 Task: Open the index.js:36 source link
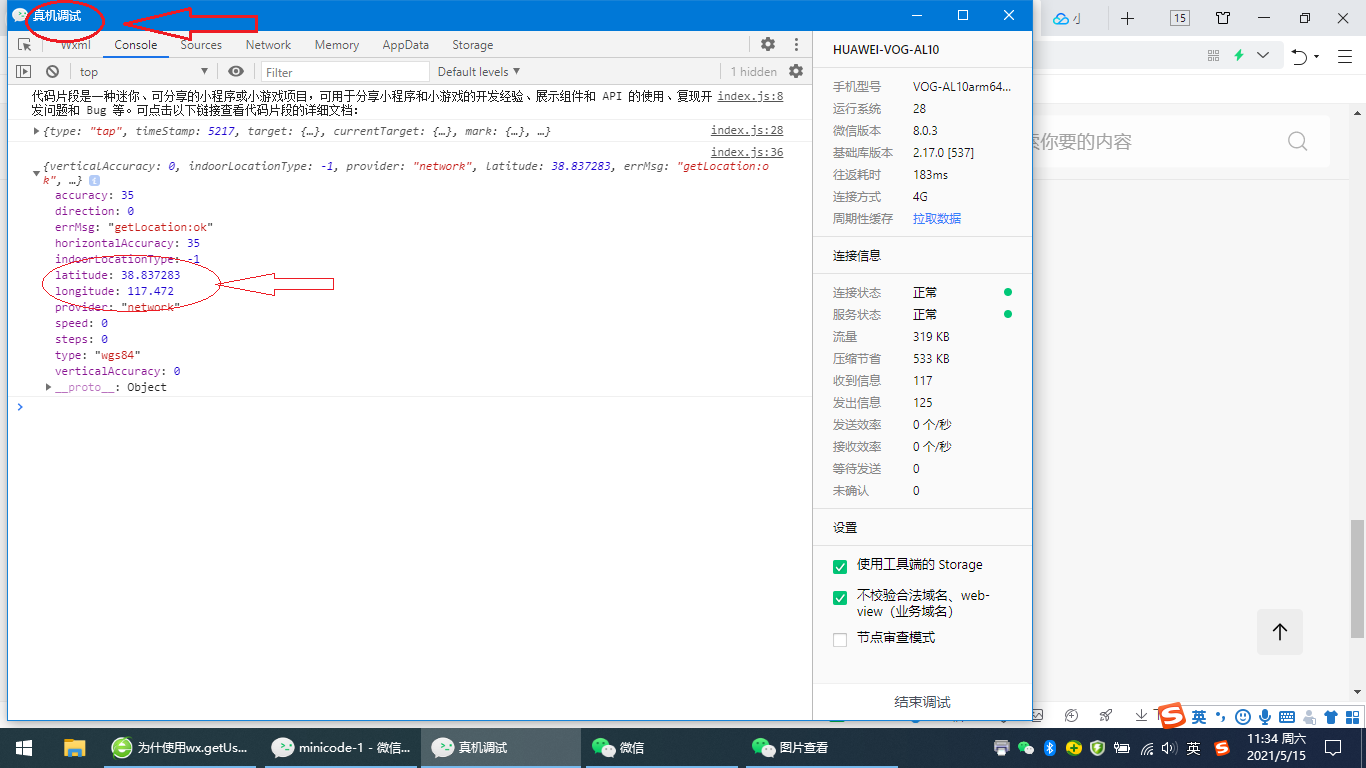click(747, 152)
